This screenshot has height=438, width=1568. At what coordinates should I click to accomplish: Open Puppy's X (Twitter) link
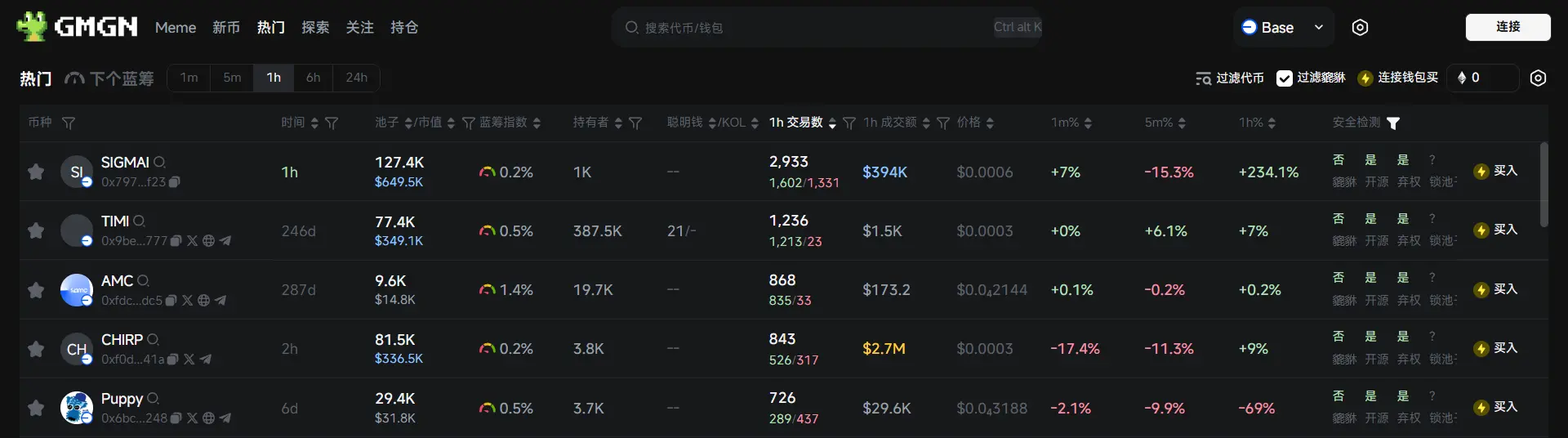[x=193, y=418]
